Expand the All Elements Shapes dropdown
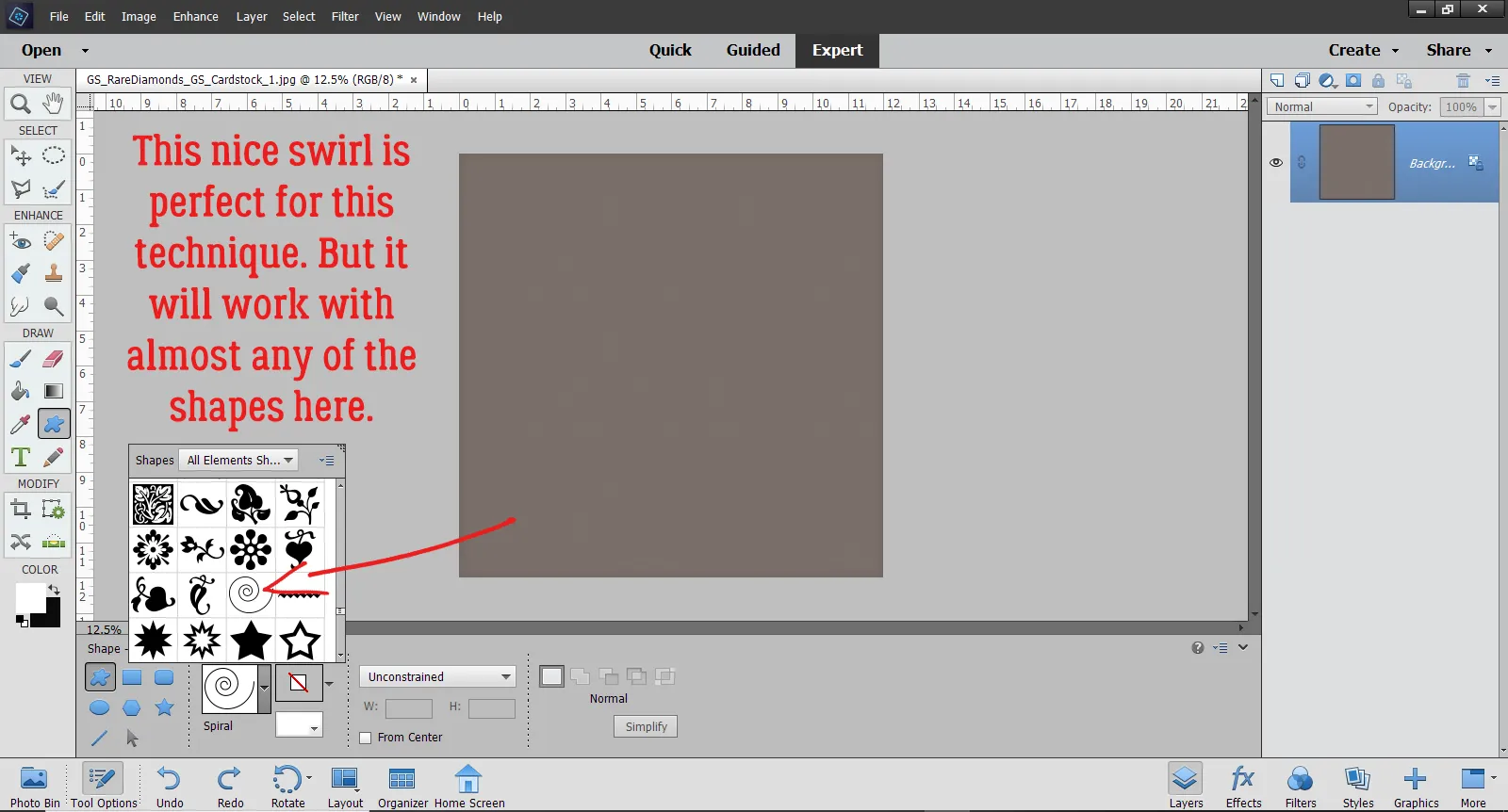The width and height of the screenshot is (1508, 812). tap(238, 461)
